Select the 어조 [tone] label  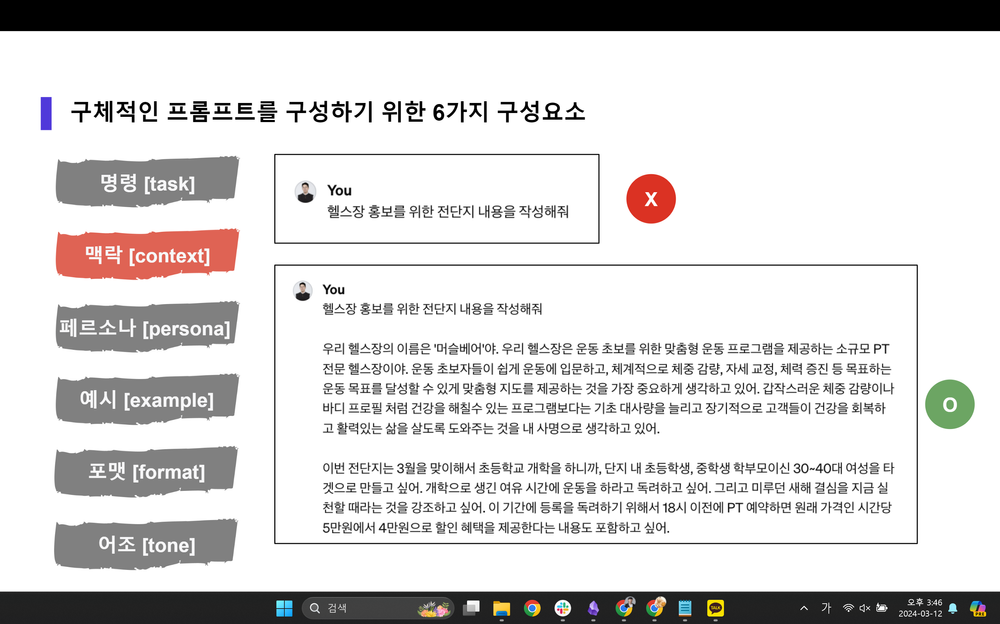pyautogui.click(x=147, y=545)
